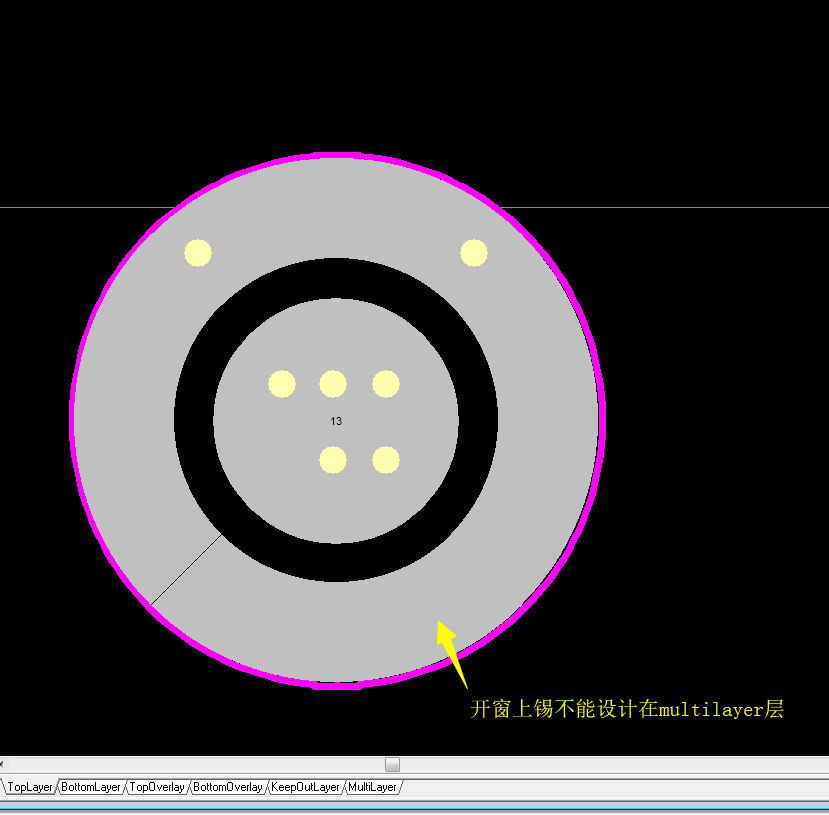Select the bottom-left hole in the inner pad

[x=333, y=460]
